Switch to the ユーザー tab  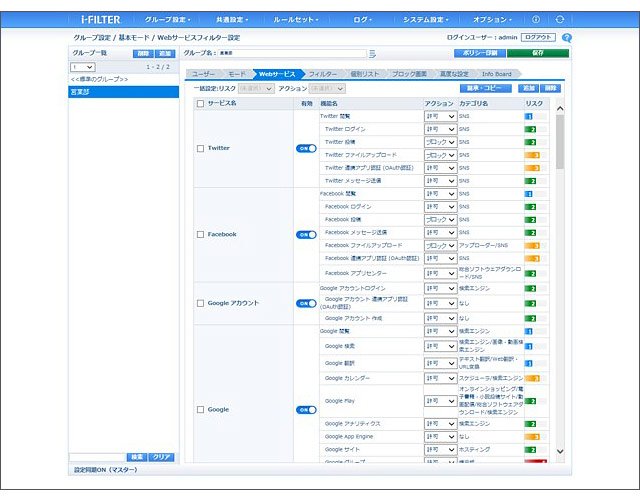click(203, 74)
